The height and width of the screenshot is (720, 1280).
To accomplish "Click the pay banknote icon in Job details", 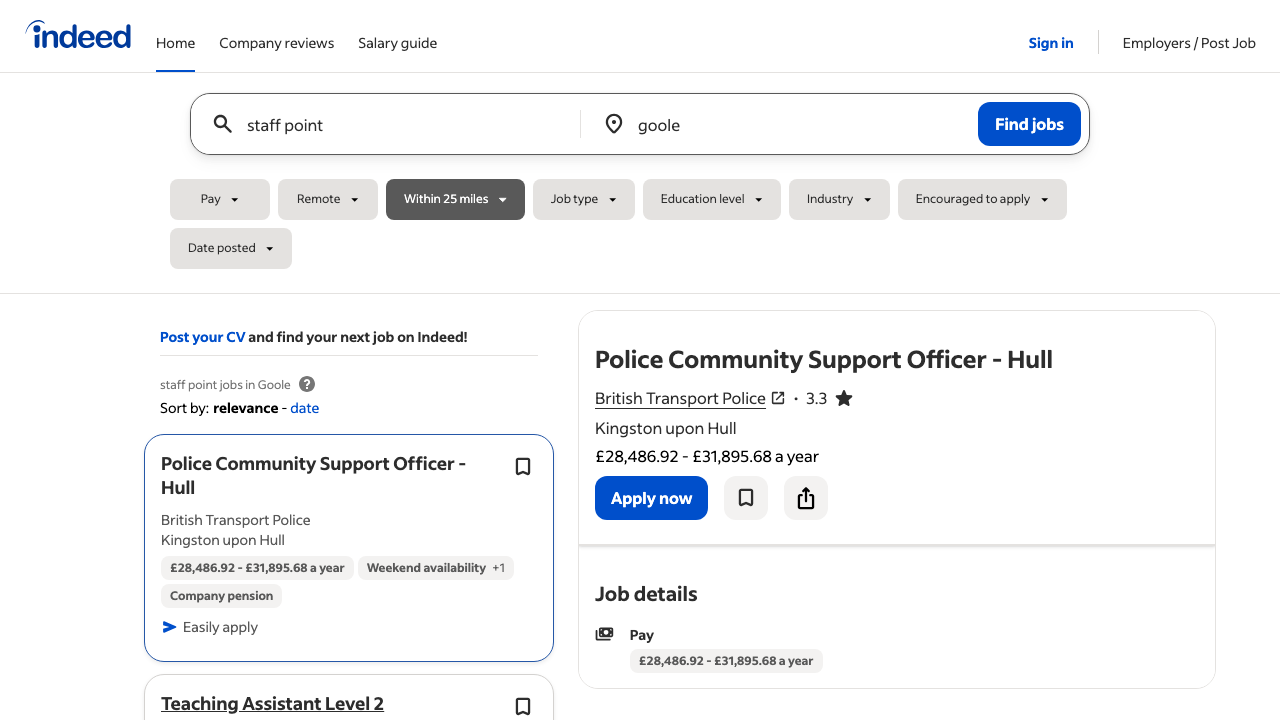I will (x=604, y=634).
